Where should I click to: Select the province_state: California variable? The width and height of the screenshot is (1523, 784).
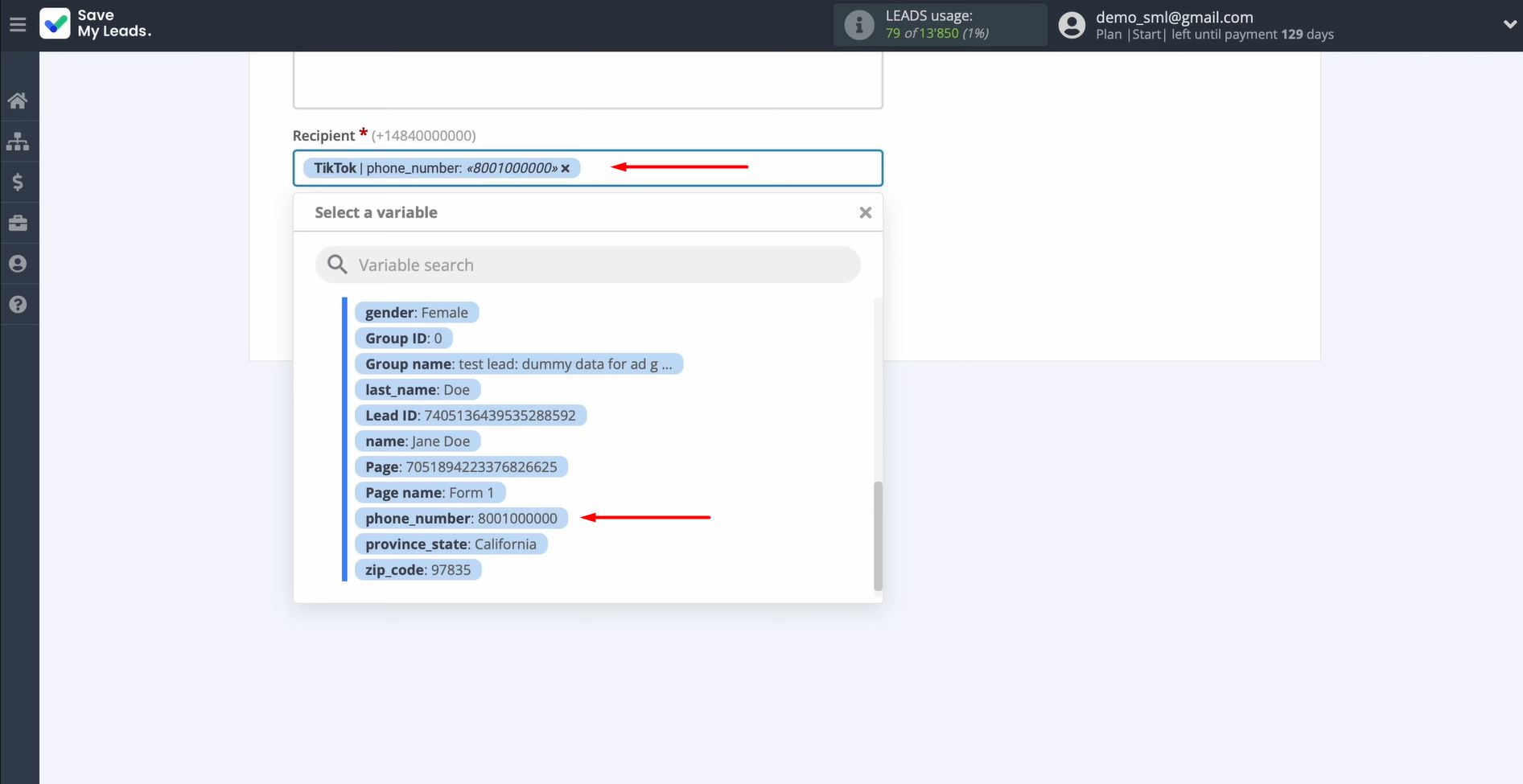tap(451, 544)
